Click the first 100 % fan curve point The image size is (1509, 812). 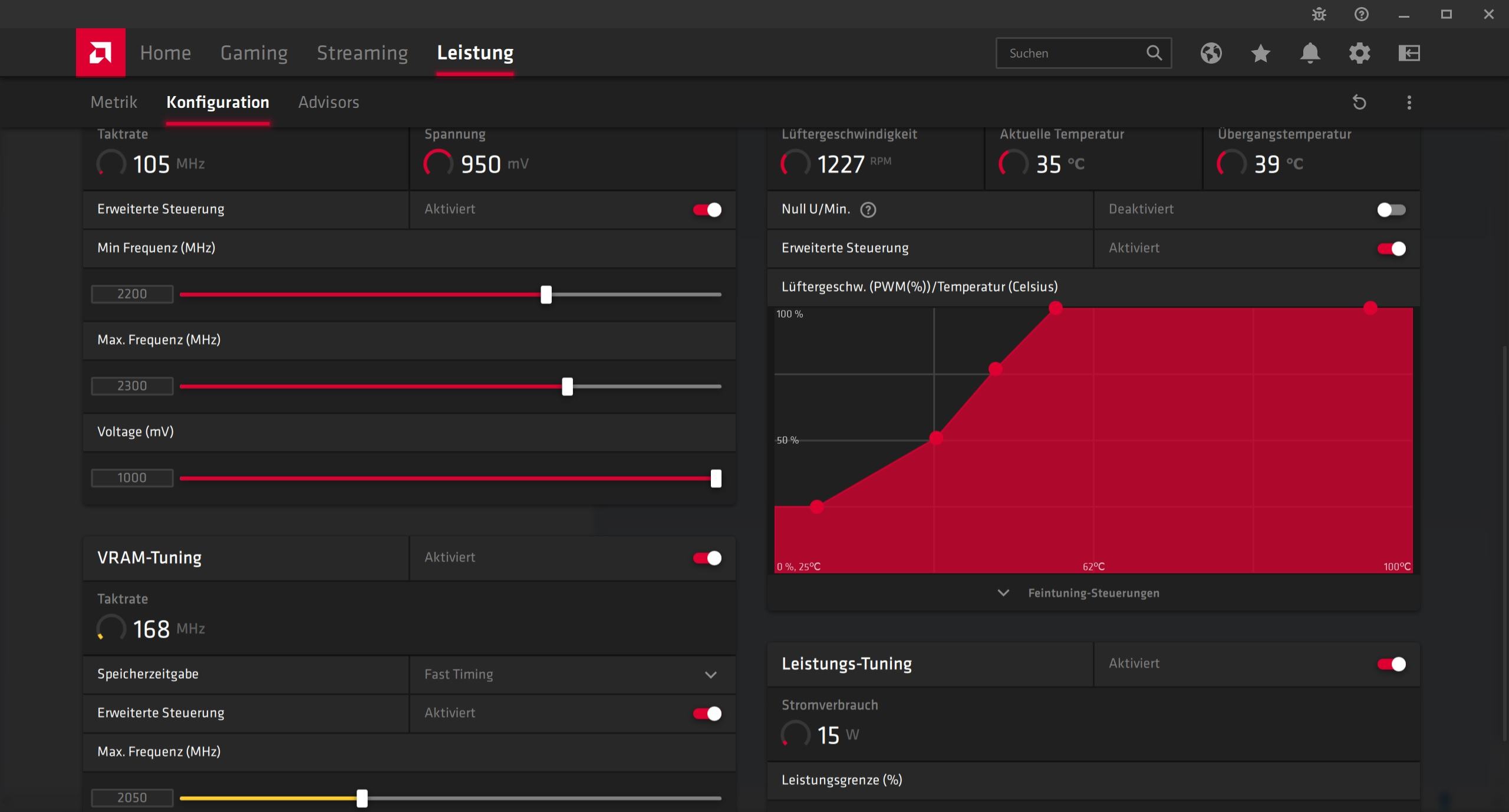click(x=1056, y=308)
